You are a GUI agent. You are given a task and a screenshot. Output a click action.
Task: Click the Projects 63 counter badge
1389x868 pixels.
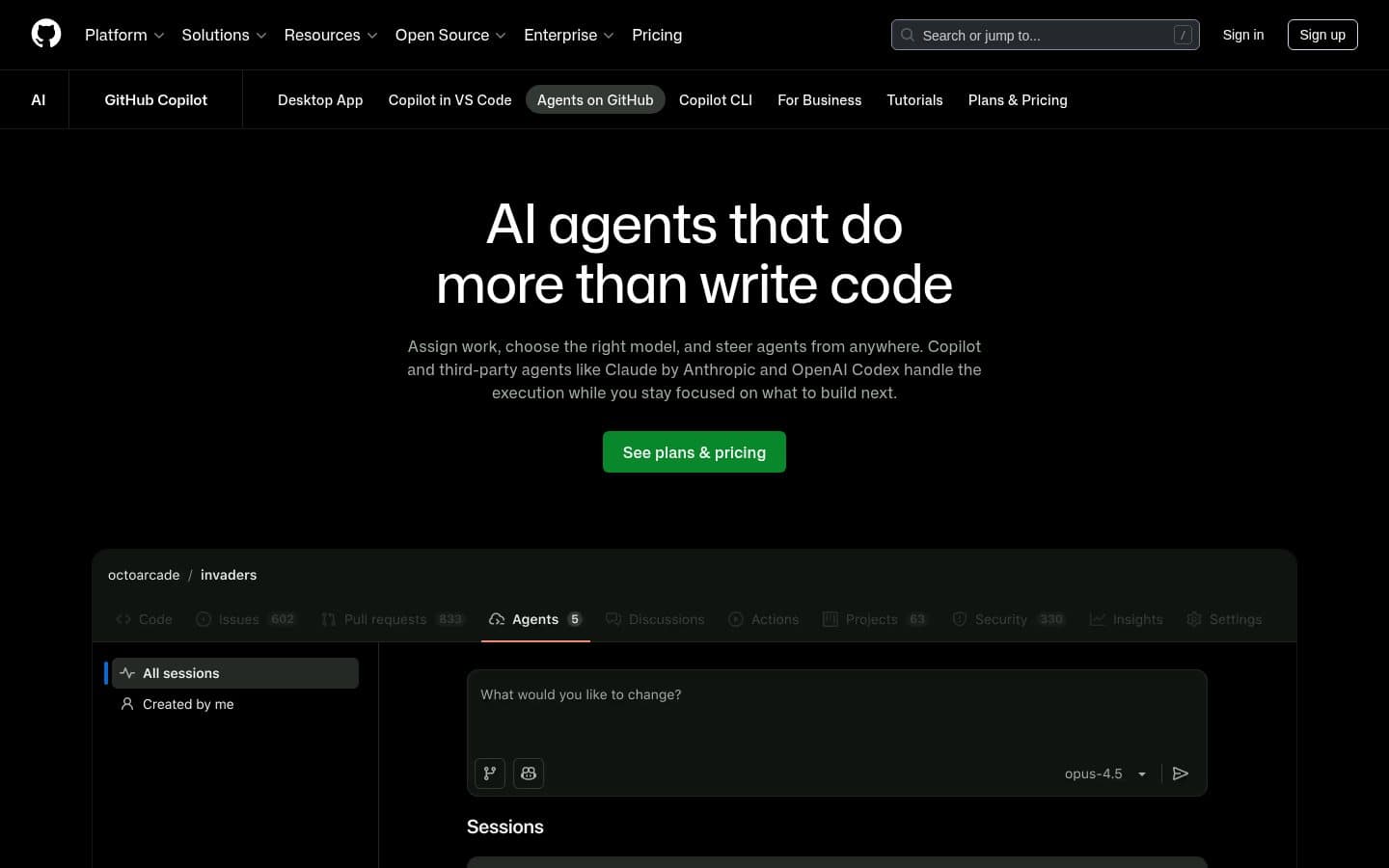[x=917, y=619]
